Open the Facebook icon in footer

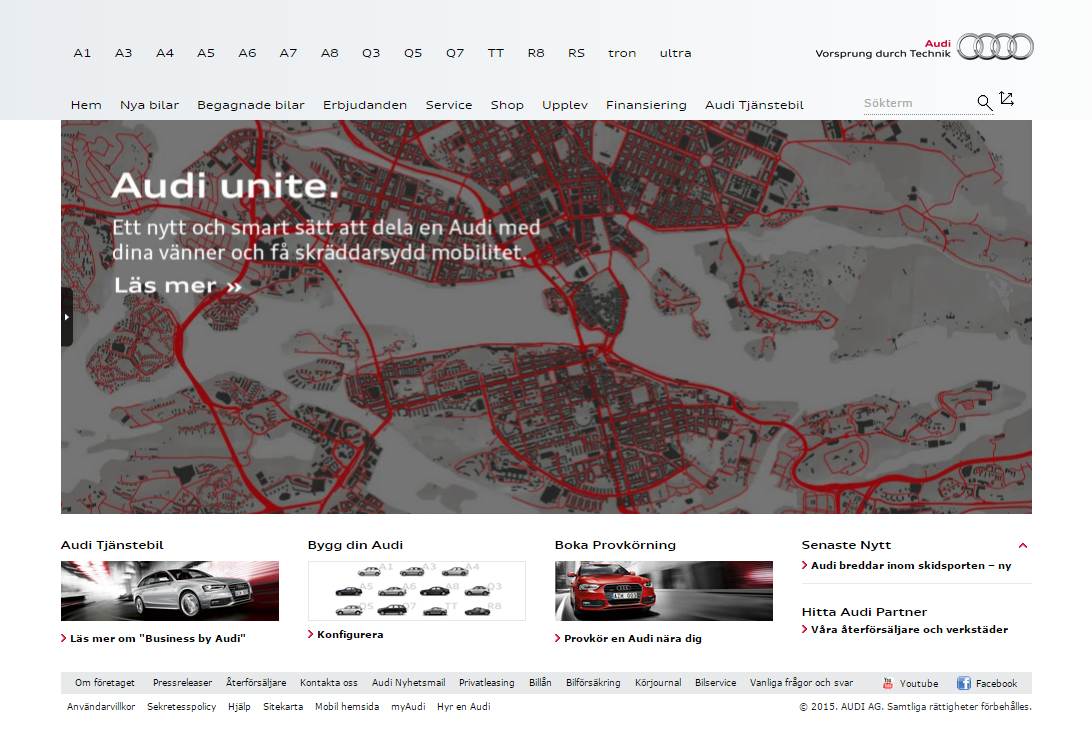[x=964, y=684]
